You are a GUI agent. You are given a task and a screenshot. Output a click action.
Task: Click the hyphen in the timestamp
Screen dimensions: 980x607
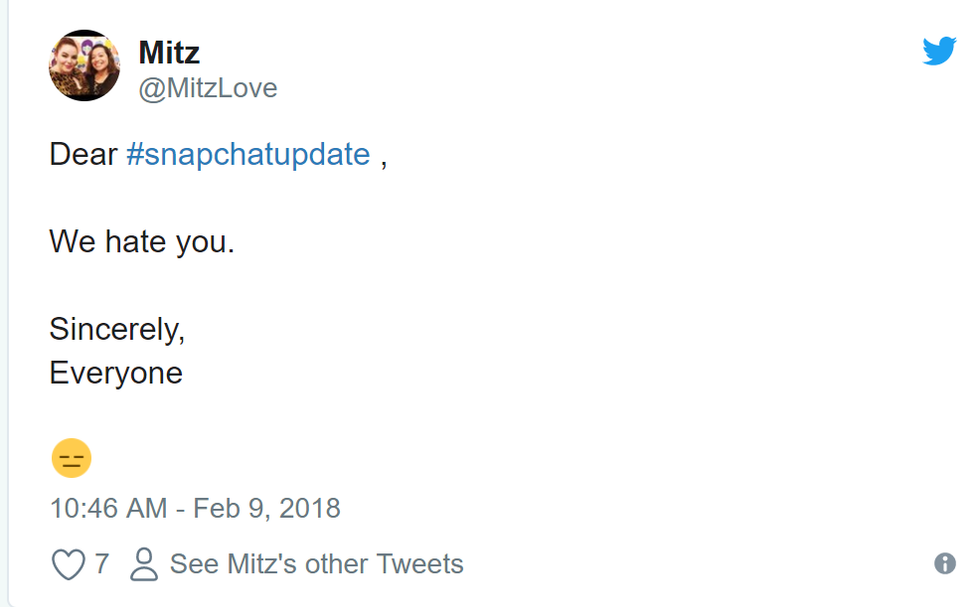point(180,508)
